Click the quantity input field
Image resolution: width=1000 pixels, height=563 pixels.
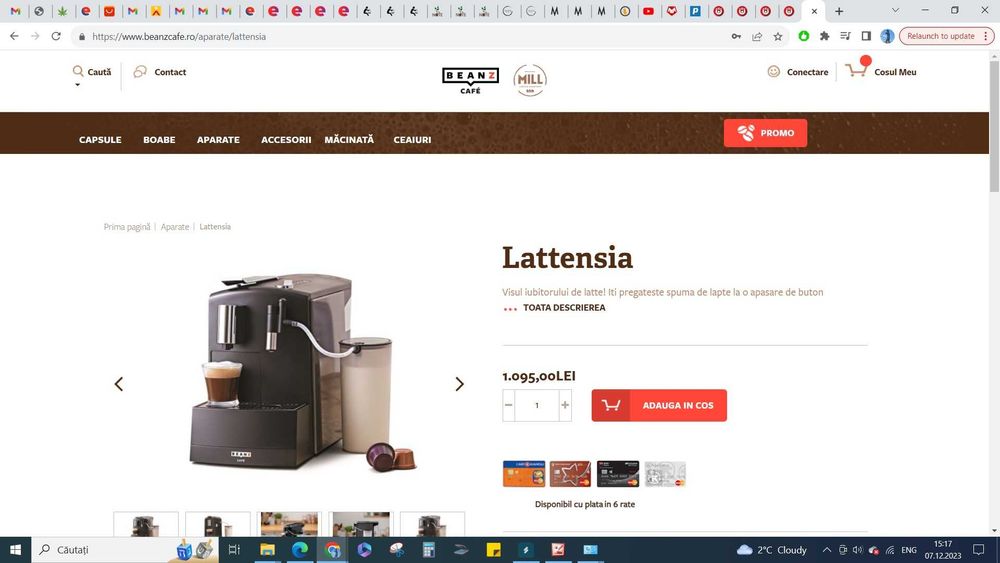point(537,405)
